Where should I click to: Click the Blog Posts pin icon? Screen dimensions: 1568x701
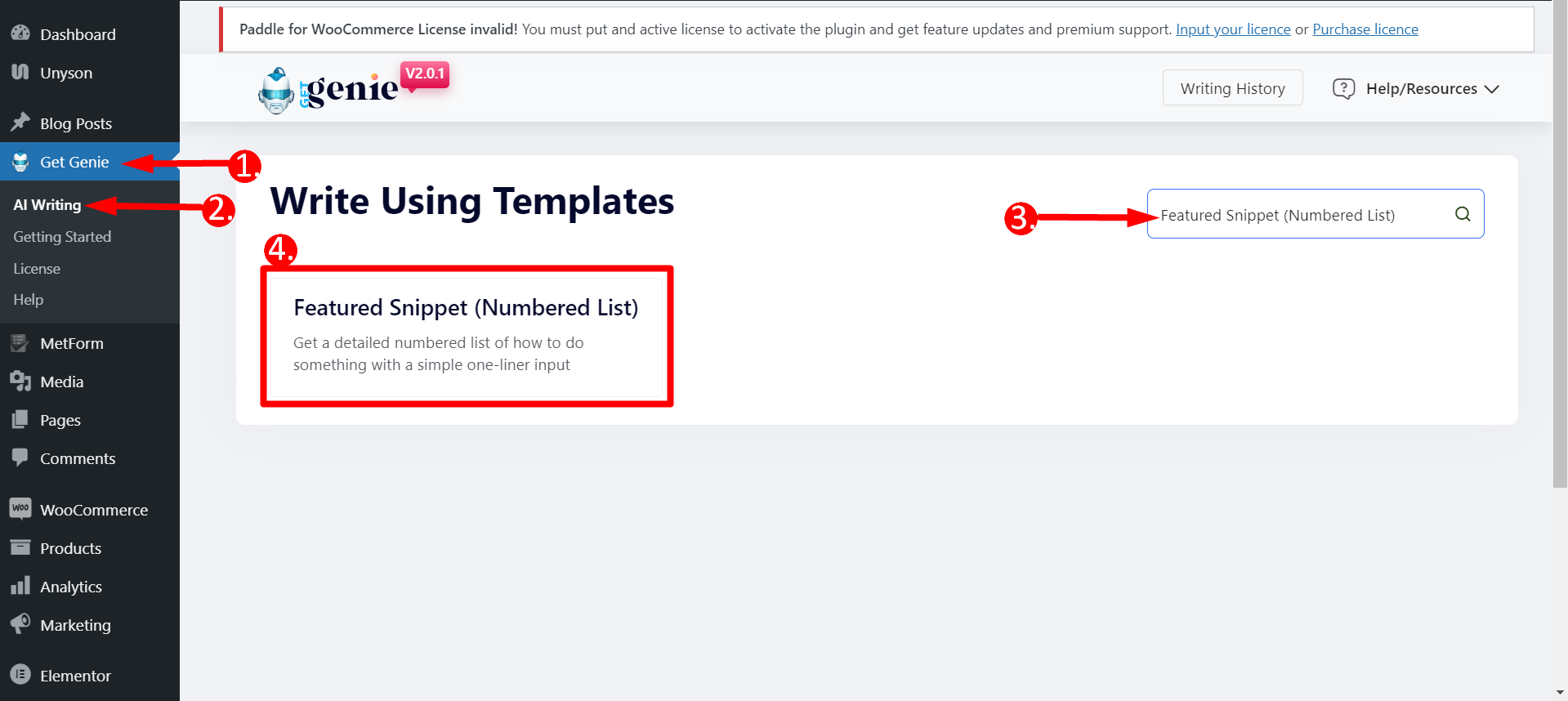20,123
